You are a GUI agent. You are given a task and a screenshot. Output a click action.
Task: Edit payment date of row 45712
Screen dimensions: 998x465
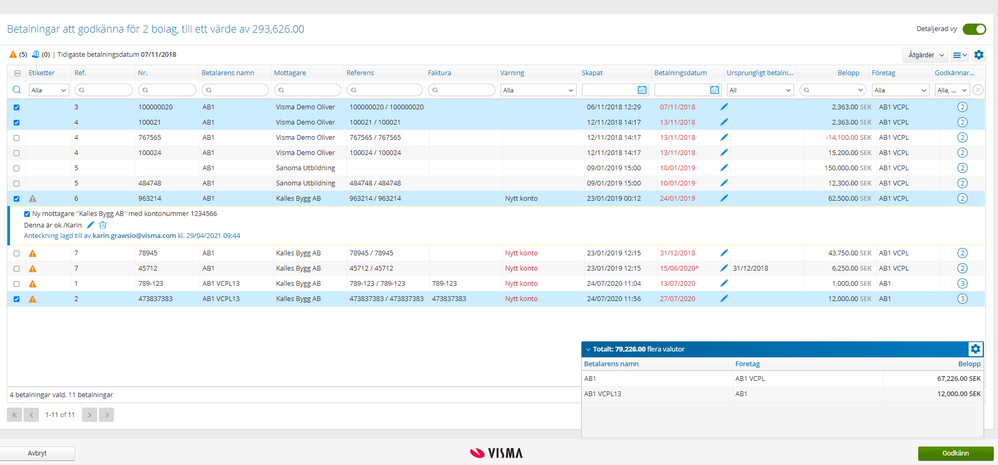(723, 268)
